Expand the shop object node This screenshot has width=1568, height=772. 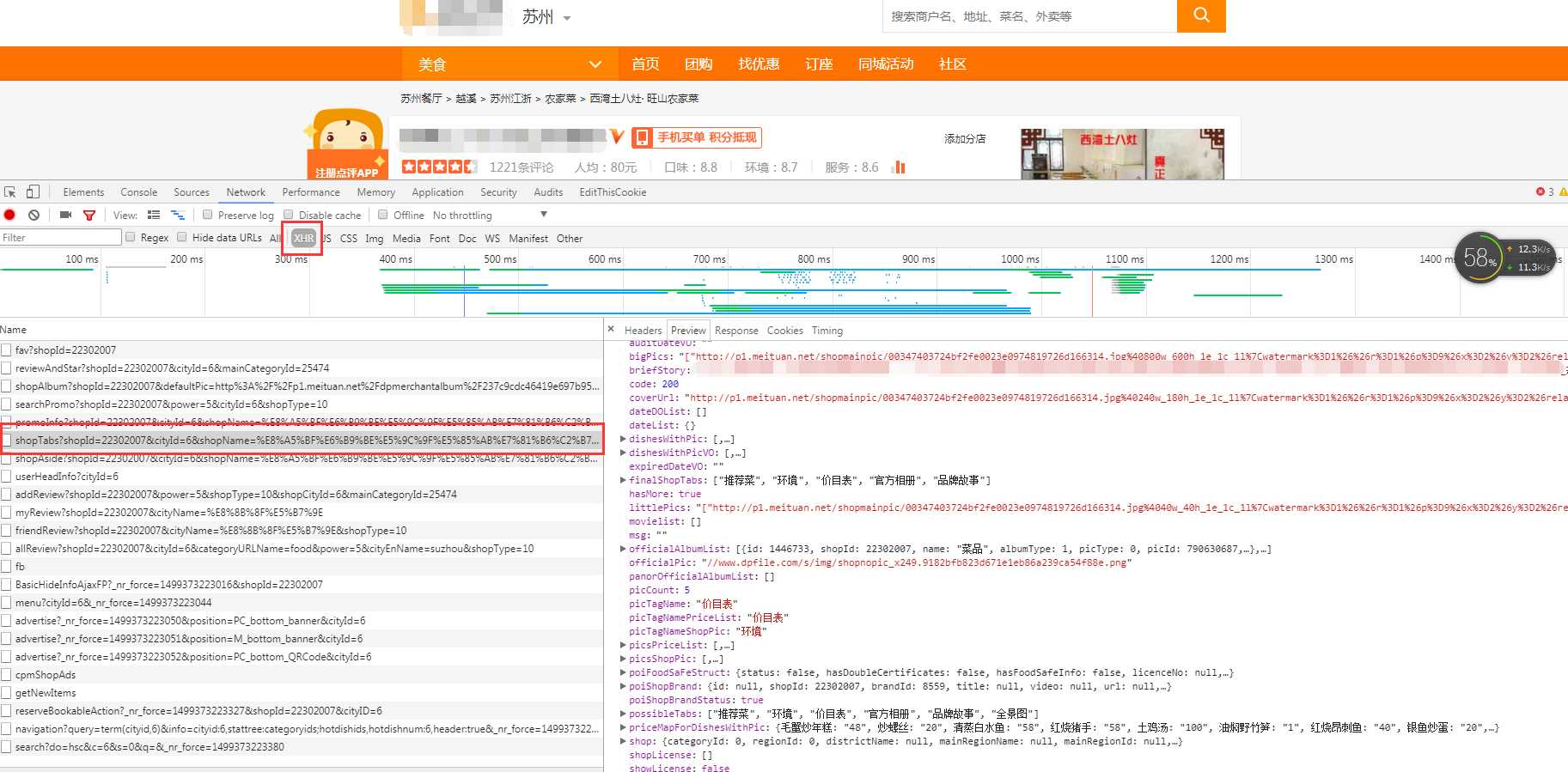(623, 741)
